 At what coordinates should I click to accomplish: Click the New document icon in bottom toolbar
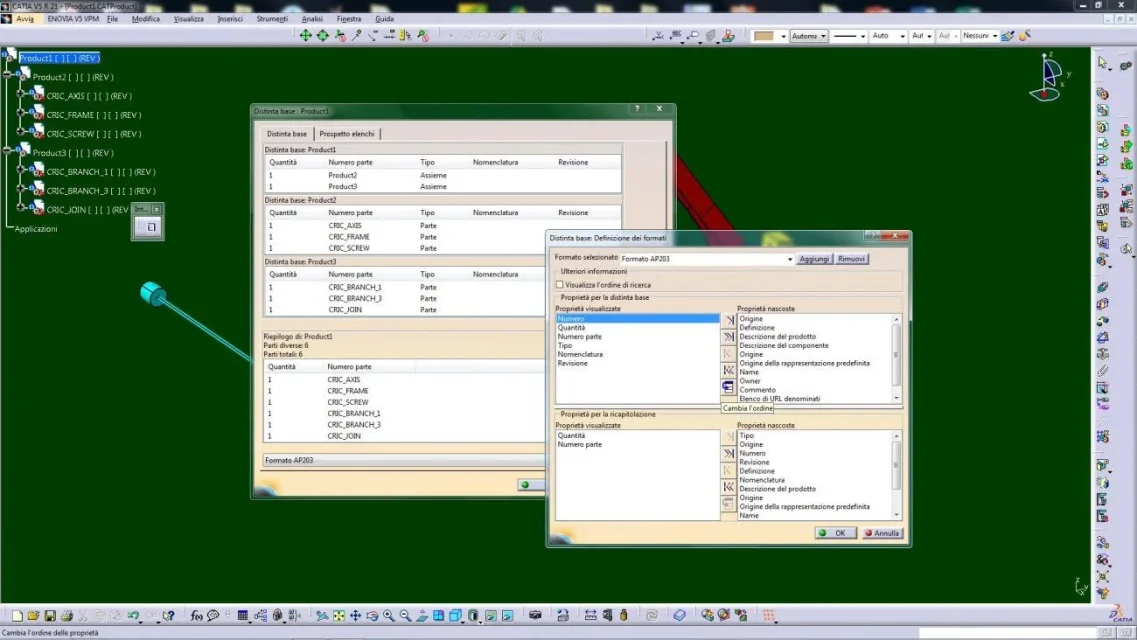tap(17, 616)
